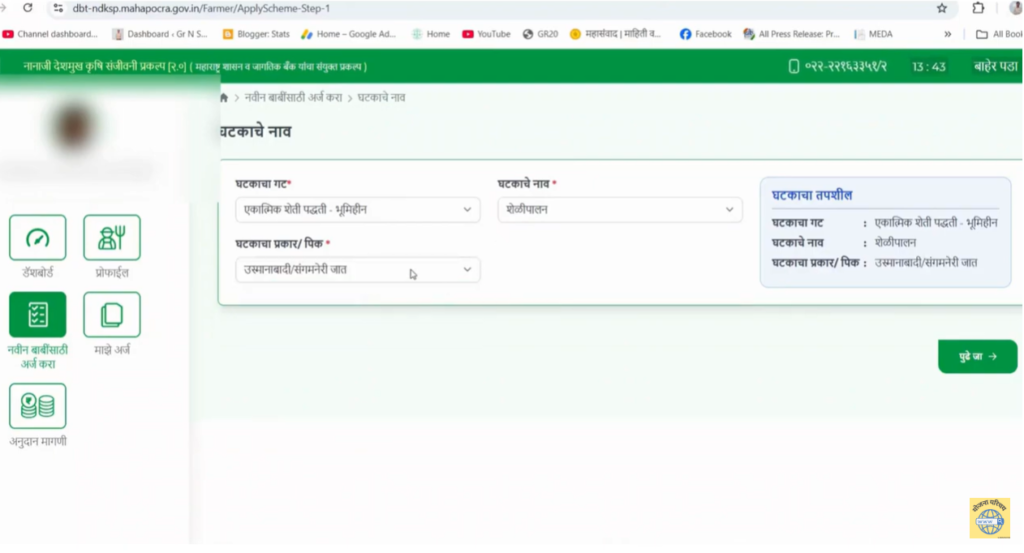Open the Facebook bookmark

[705, 34]
